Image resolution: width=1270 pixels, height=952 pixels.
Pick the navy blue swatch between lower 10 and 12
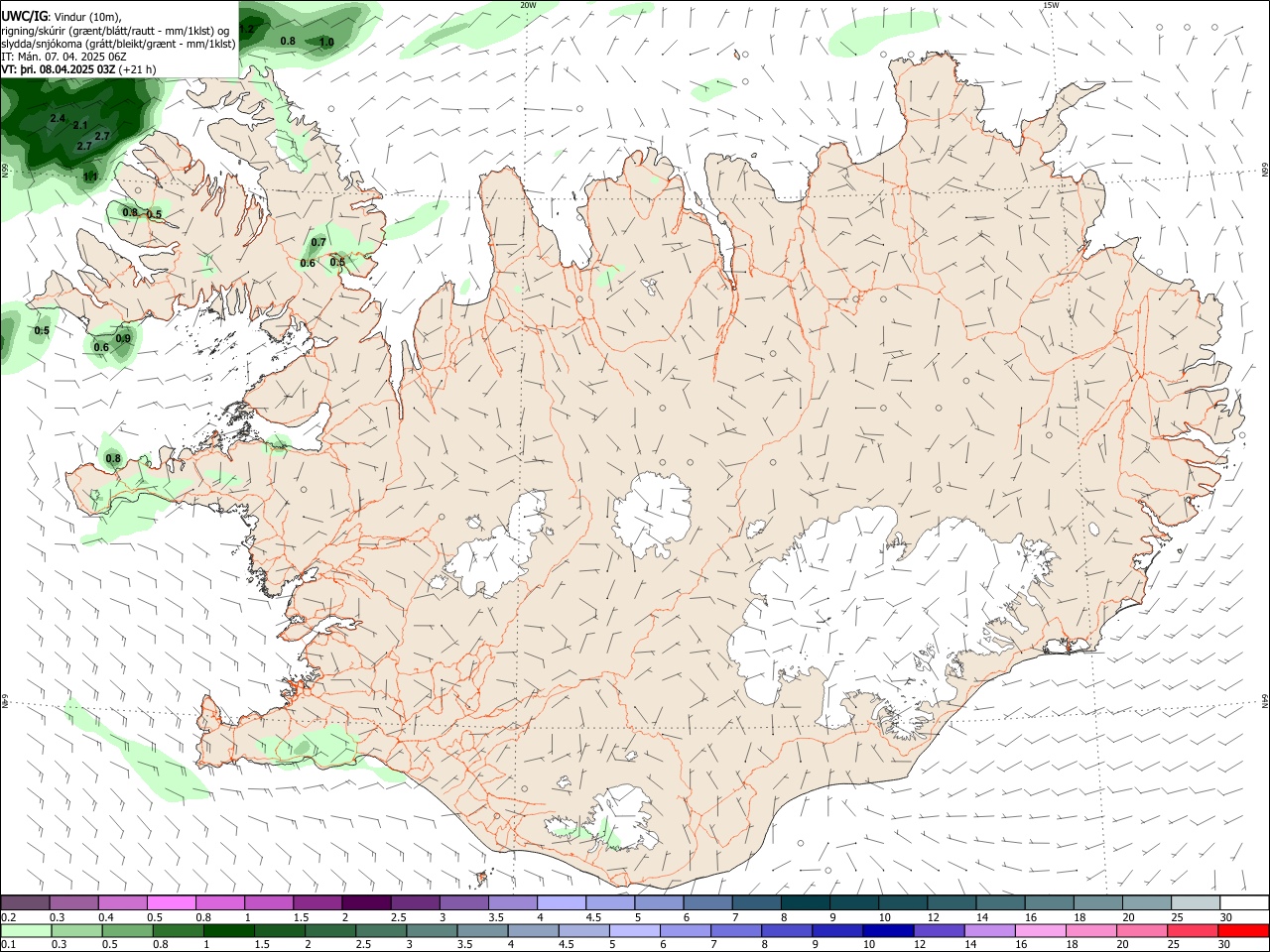(887, 931)
